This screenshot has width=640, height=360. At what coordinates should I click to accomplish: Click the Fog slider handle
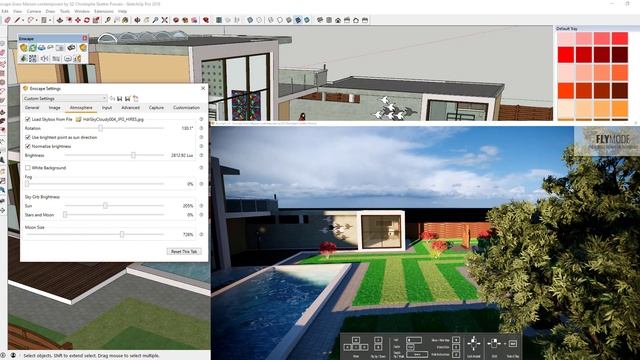click(27, 184)
